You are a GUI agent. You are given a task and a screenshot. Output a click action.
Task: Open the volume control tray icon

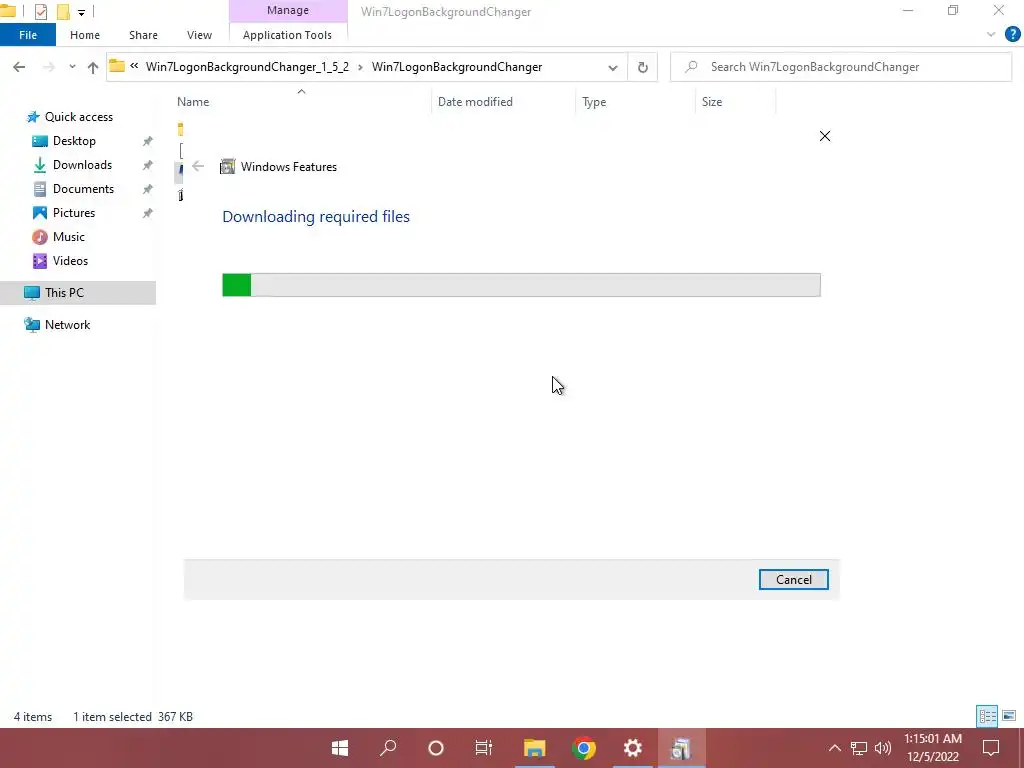[883, 748]
